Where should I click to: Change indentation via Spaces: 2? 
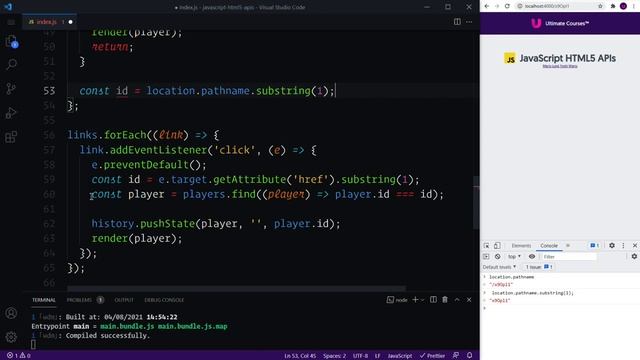(x=334, y=356)
